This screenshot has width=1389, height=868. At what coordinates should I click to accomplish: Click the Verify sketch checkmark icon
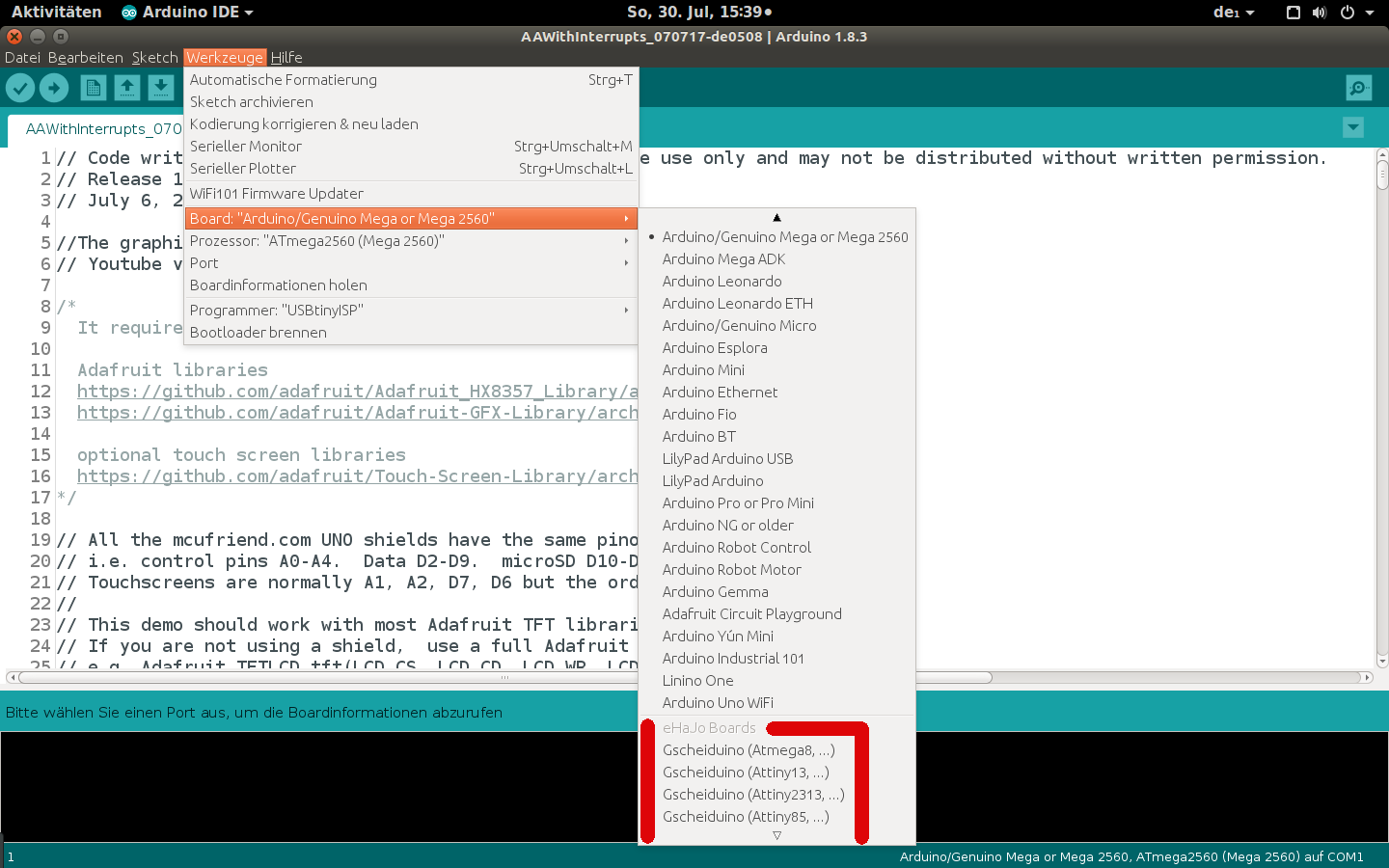tap(20, 88)
